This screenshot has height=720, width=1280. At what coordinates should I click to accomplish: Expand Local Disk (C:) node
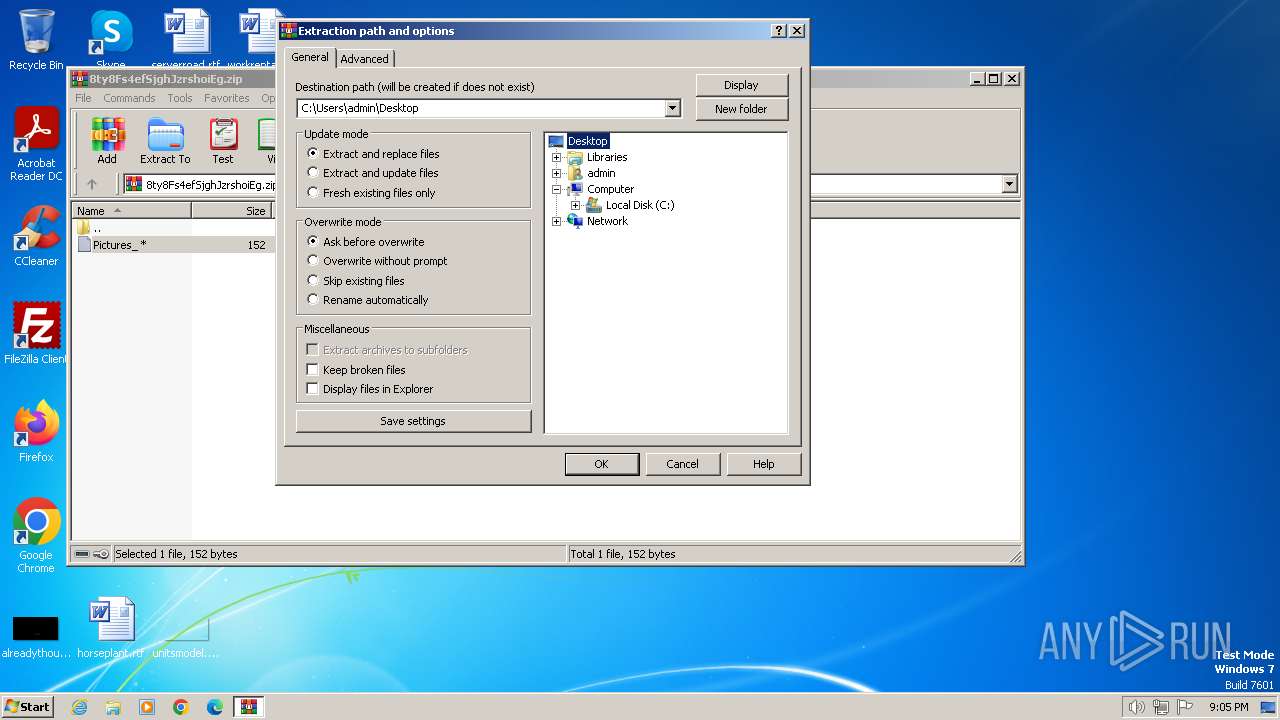point(575,205)
